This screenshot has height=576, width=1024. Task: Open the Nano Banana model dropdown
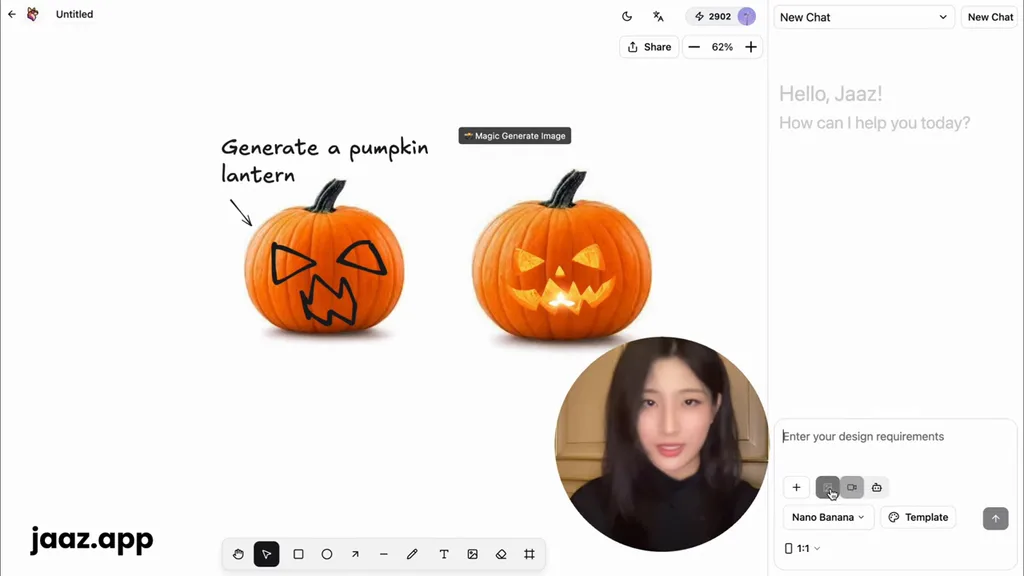(x=828, y=517)
